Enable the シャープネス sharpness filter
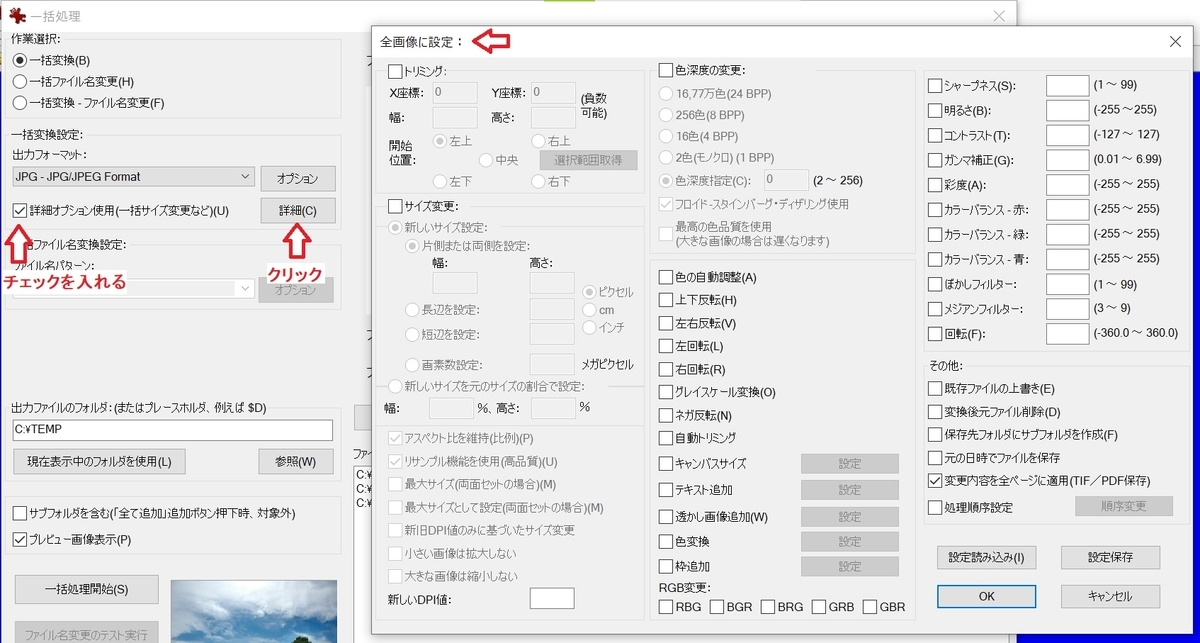Viewport: 1200px width, 643px height. (x=936, y=85)
